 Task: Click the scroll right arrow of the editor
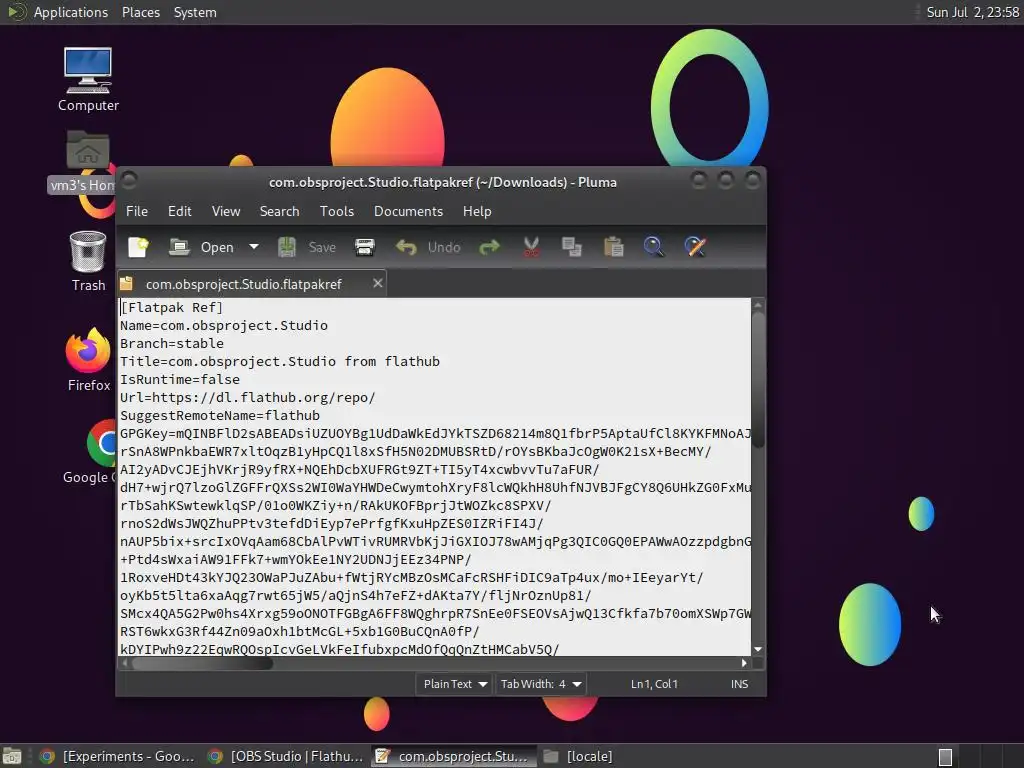(x=744, y=663)
